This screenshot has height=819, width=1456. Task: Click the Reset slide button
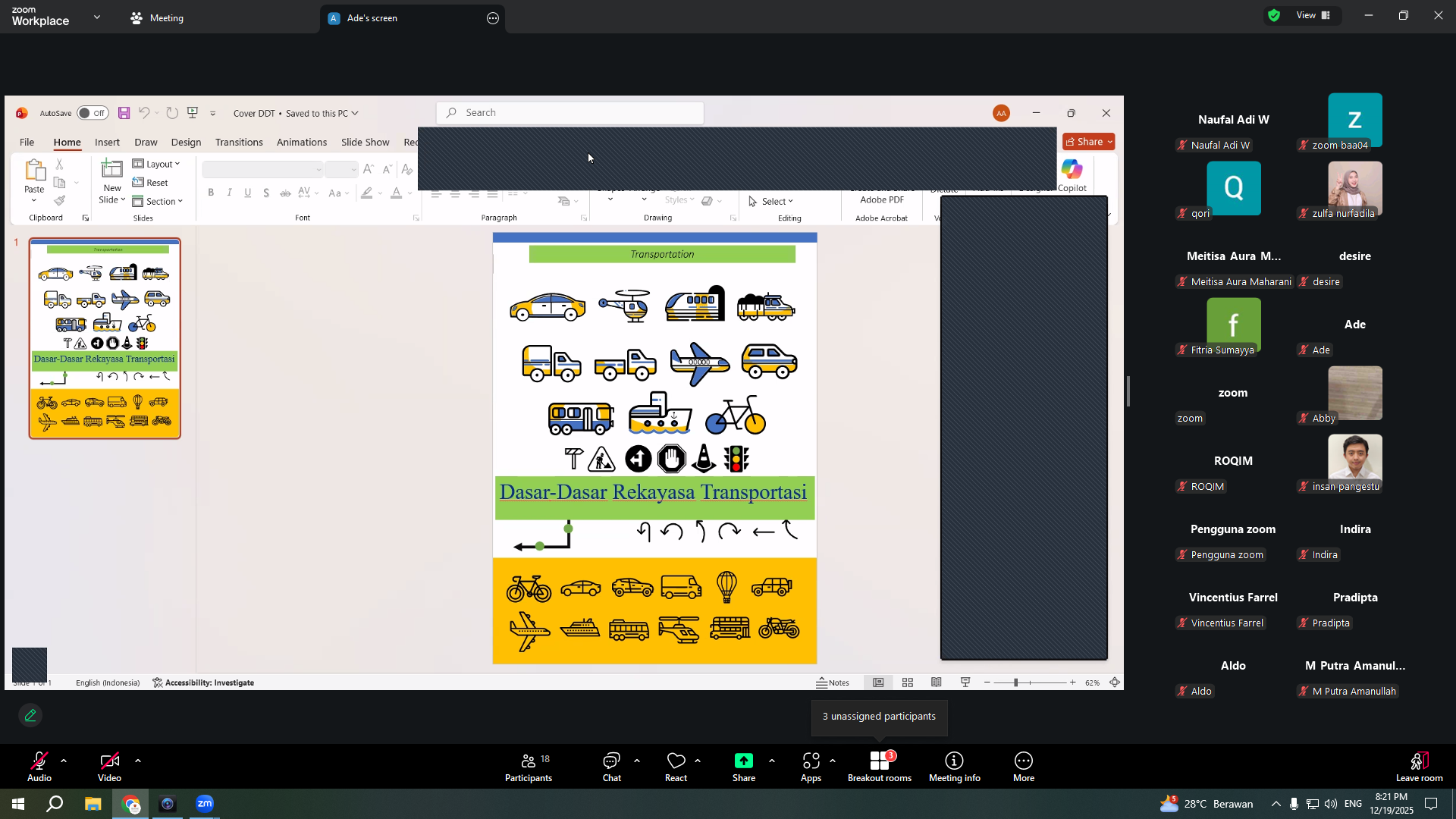pyautogui.click(x=150, y=183)
